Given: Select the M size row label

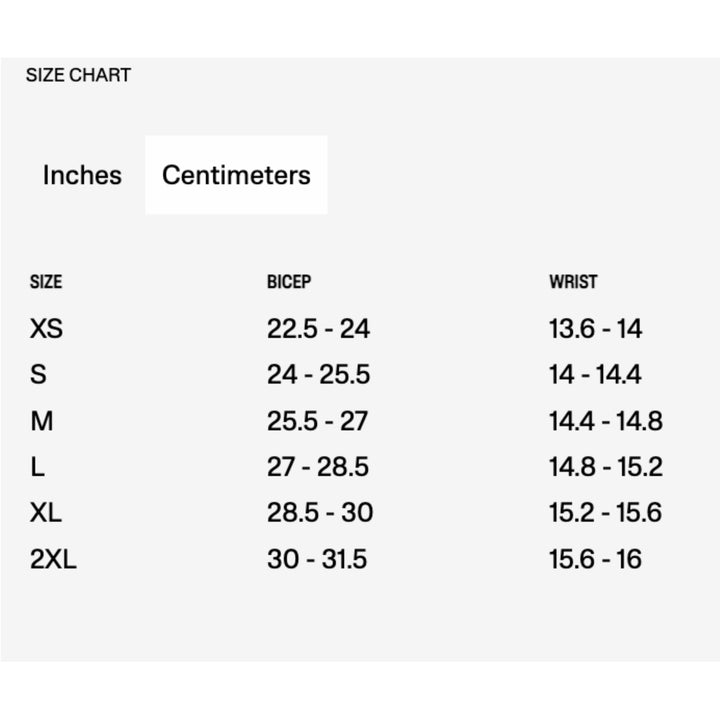Looking at the screenshot, I should (42, 421).
